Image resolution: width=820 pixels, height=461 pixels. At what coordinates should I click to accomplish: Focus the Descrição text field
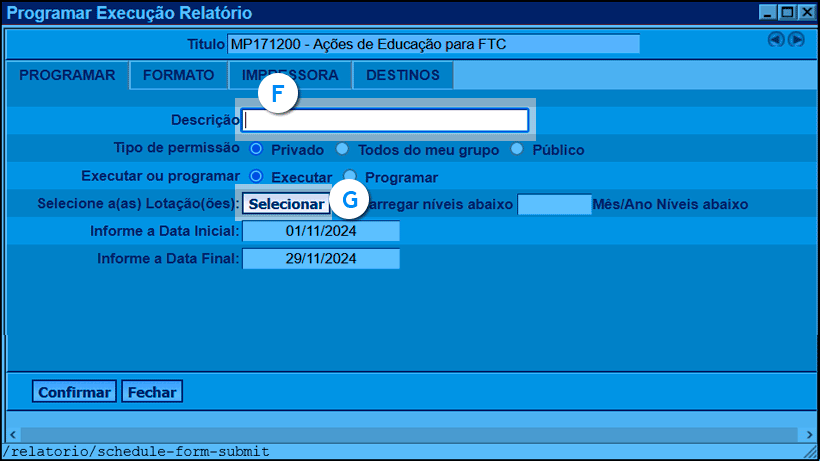pyautogui.click(x=385, y=120)
